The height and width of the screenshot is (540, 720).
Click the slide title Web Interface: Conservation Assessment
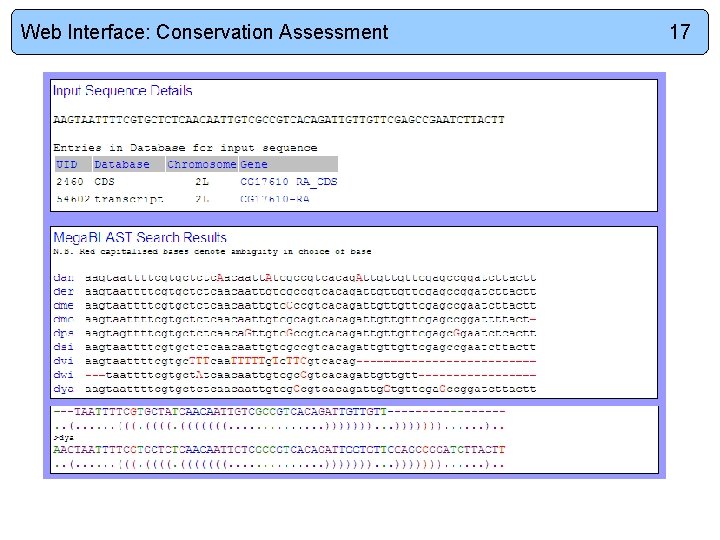pos(204,32)
